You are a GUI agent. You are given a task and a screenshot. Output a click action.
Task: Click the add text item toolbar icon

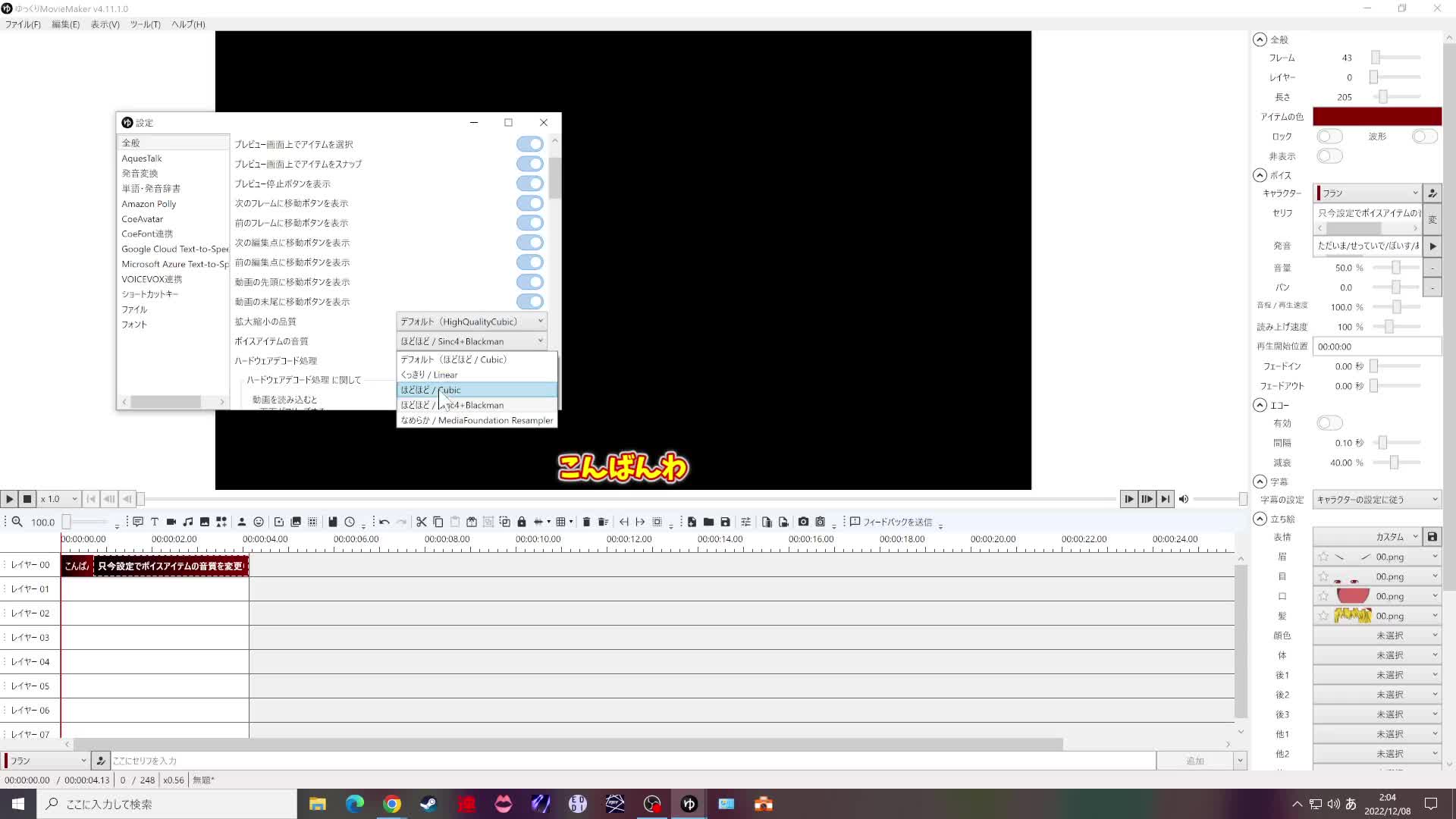coord(155,522)
